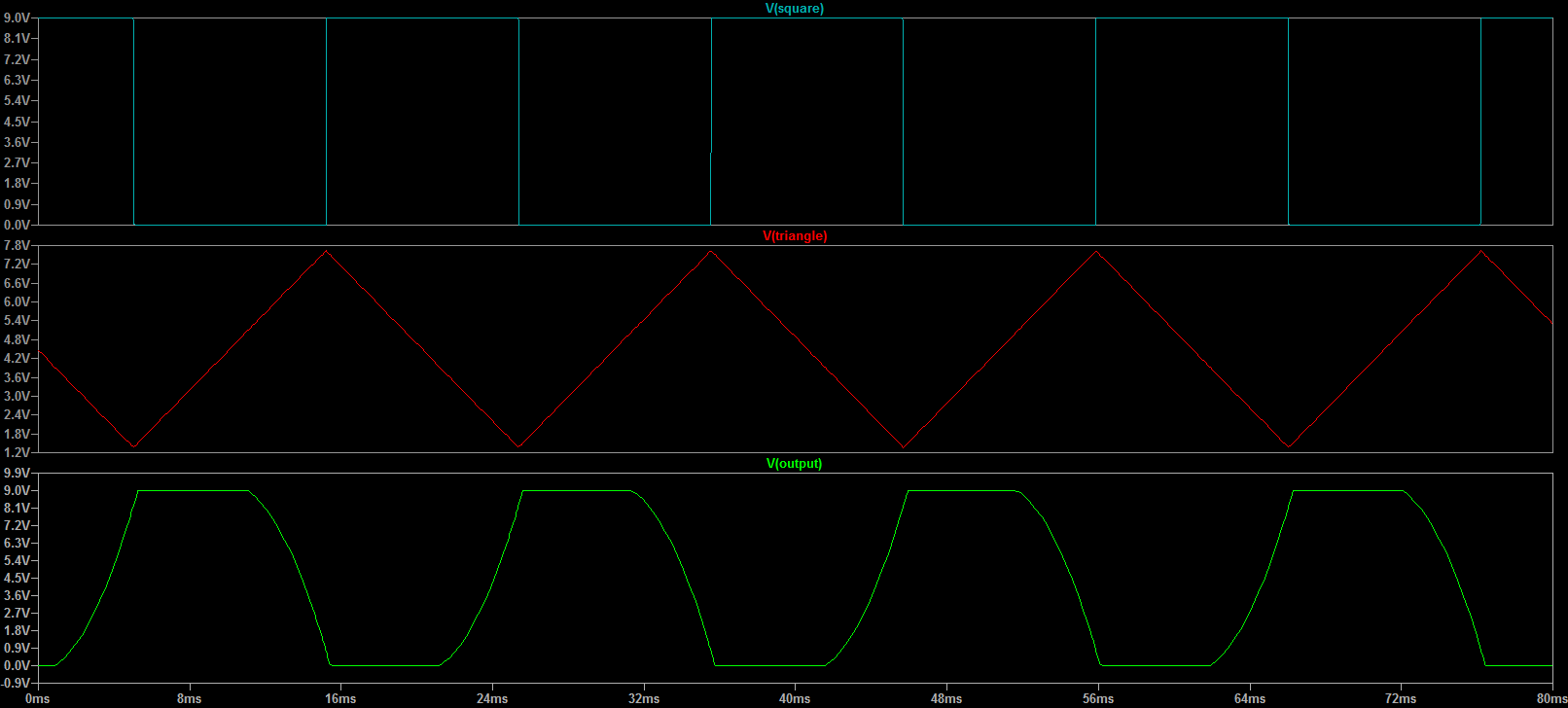The width and height of the screenshot is (1568, 708).
Task: Click the 56ms time axis label
Action: click(x=1098, y=699)
